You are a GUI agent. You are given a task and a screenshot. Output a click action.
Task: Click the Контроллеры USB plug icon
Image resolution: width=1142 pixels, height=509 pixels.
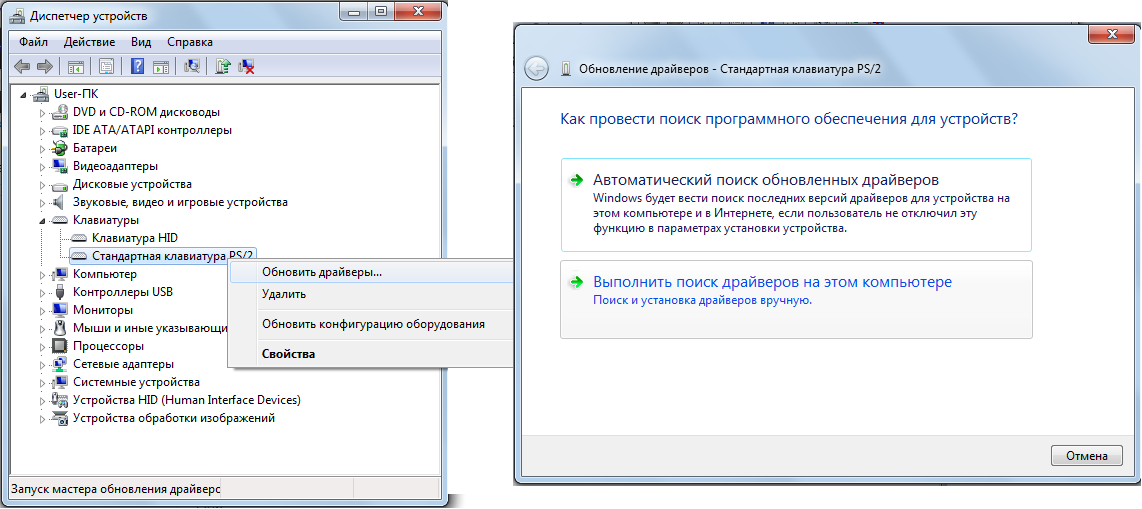[61, 292]
